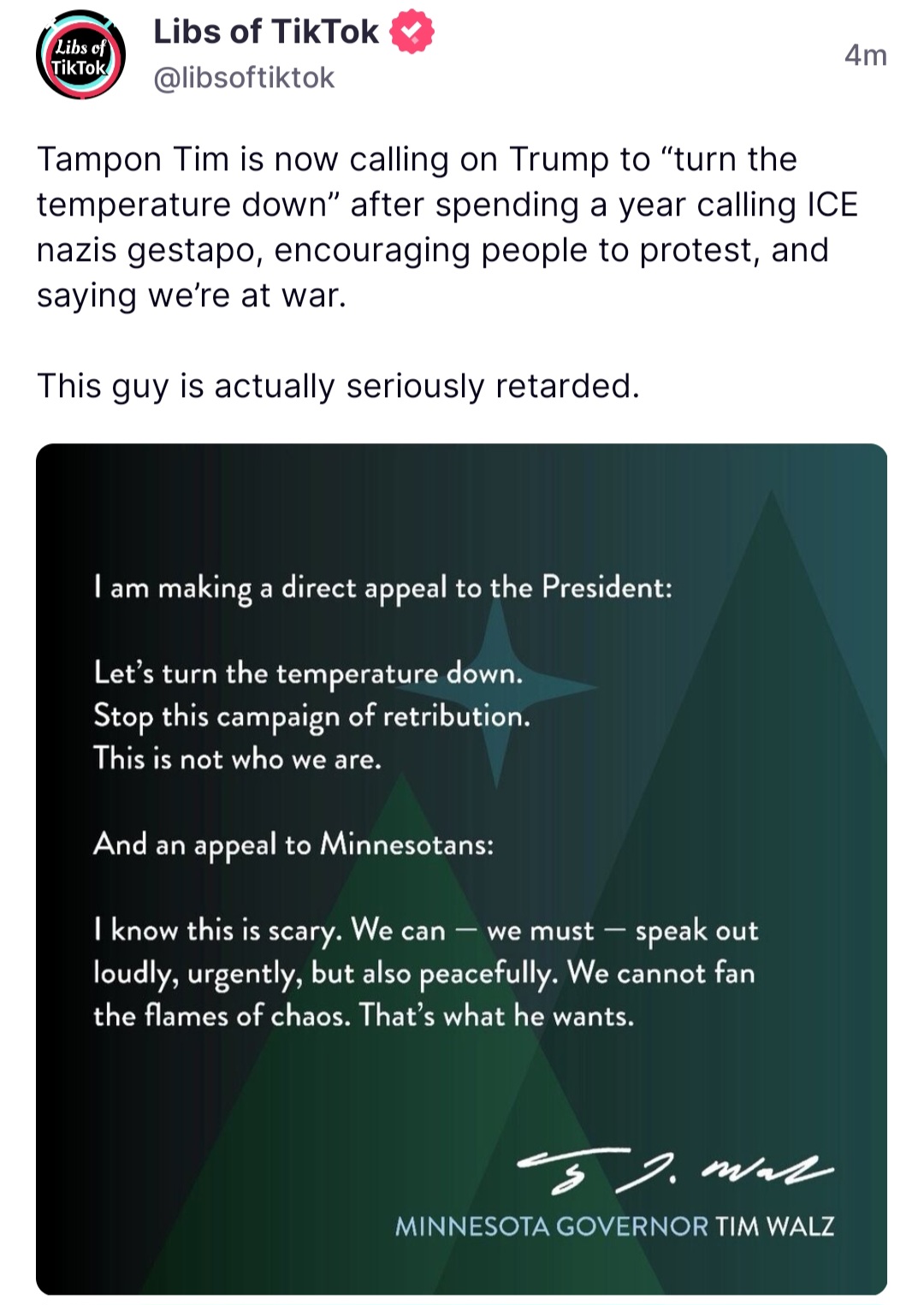The height and width of the screenshot is (1305, 924).
Task: Tap the line "I am making a direct appeal"
Action: [382, 588]
